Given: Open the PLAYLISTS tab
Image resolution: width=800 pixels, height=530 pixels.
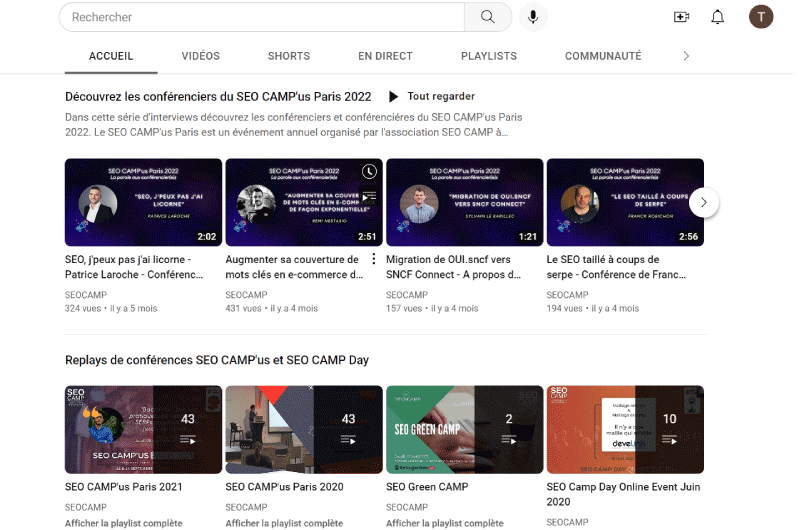Looking at the screenshot, I should click(x=489, y=56).
